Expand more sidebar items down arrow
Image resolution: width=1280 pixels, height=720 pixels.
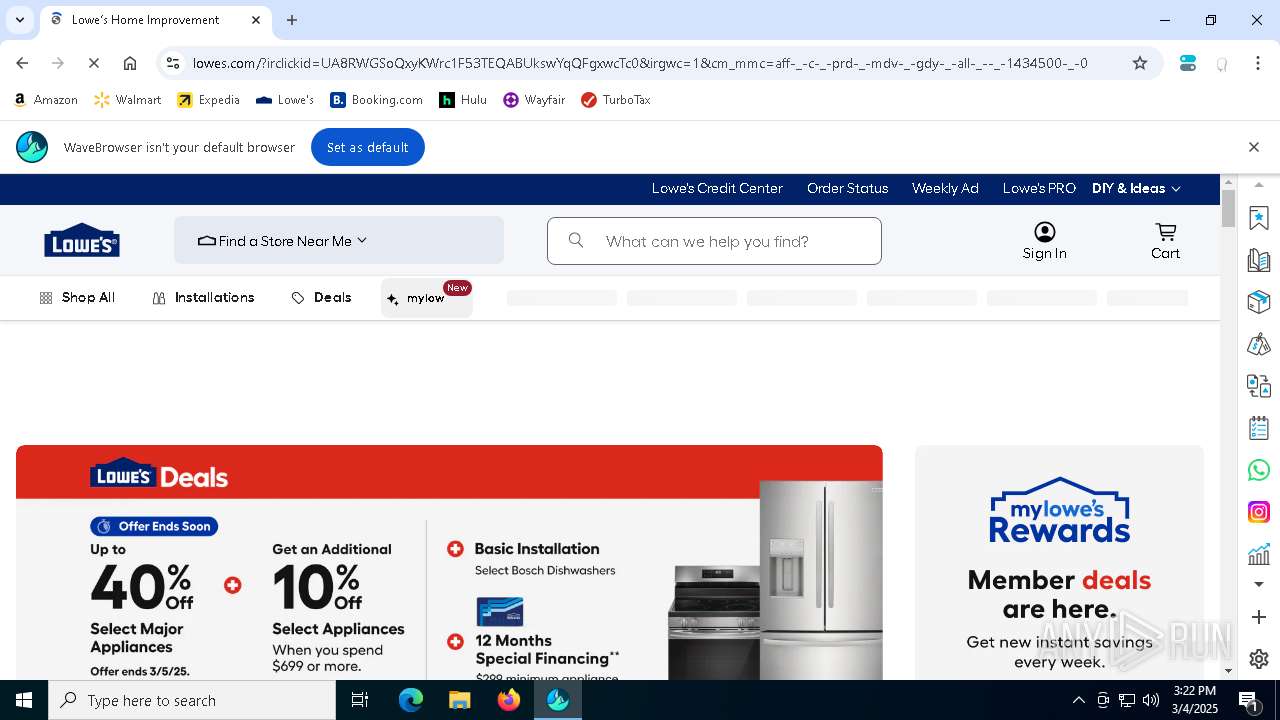click(x=1259, y=584)
